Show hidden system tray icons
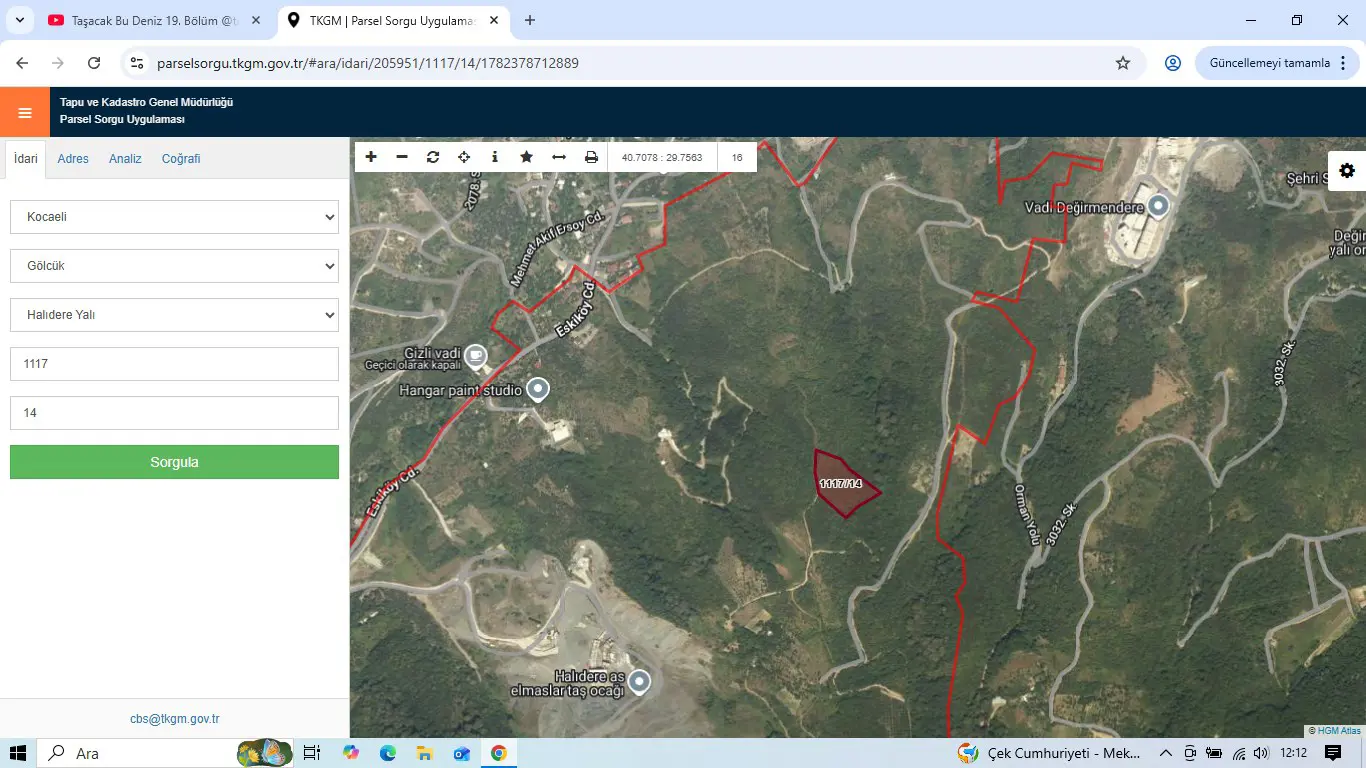The width and height of the screenshot is (1366, 768). coord(1166,753)
